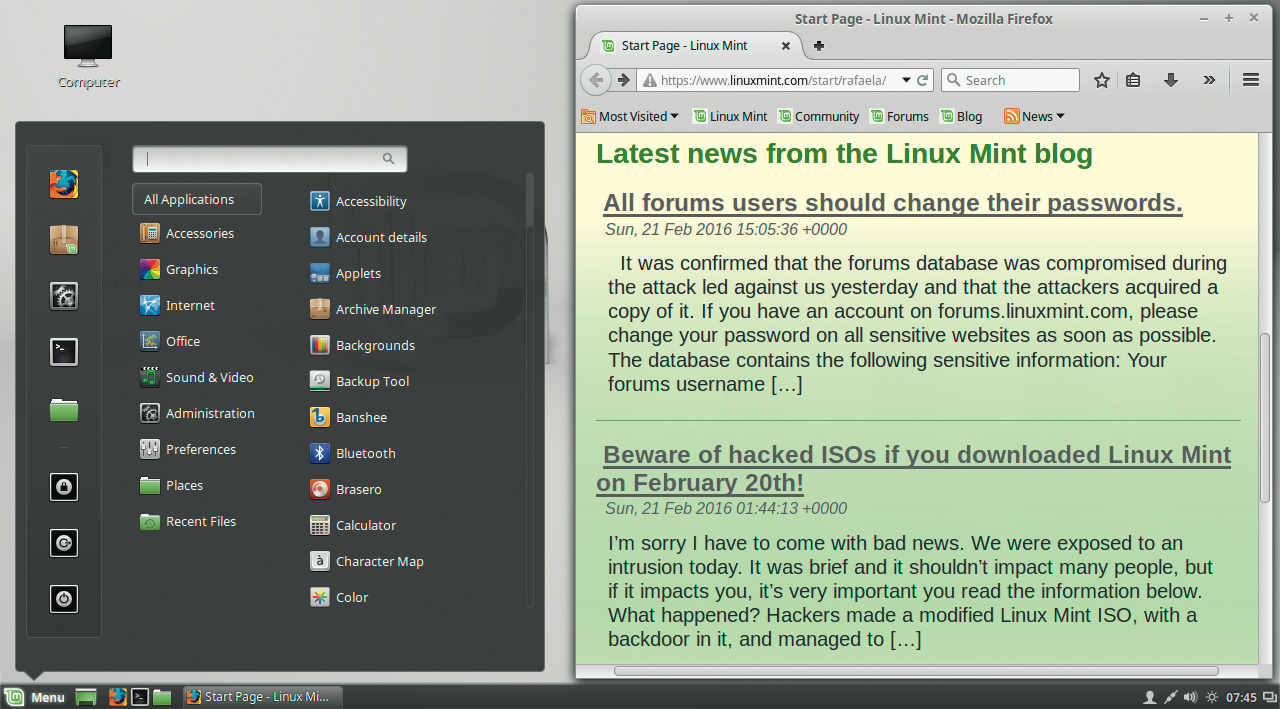The height and width of the screenshot is (709, 1280).
Task: Click the power Quit icon in menu
Action: [x=64, y=599]
